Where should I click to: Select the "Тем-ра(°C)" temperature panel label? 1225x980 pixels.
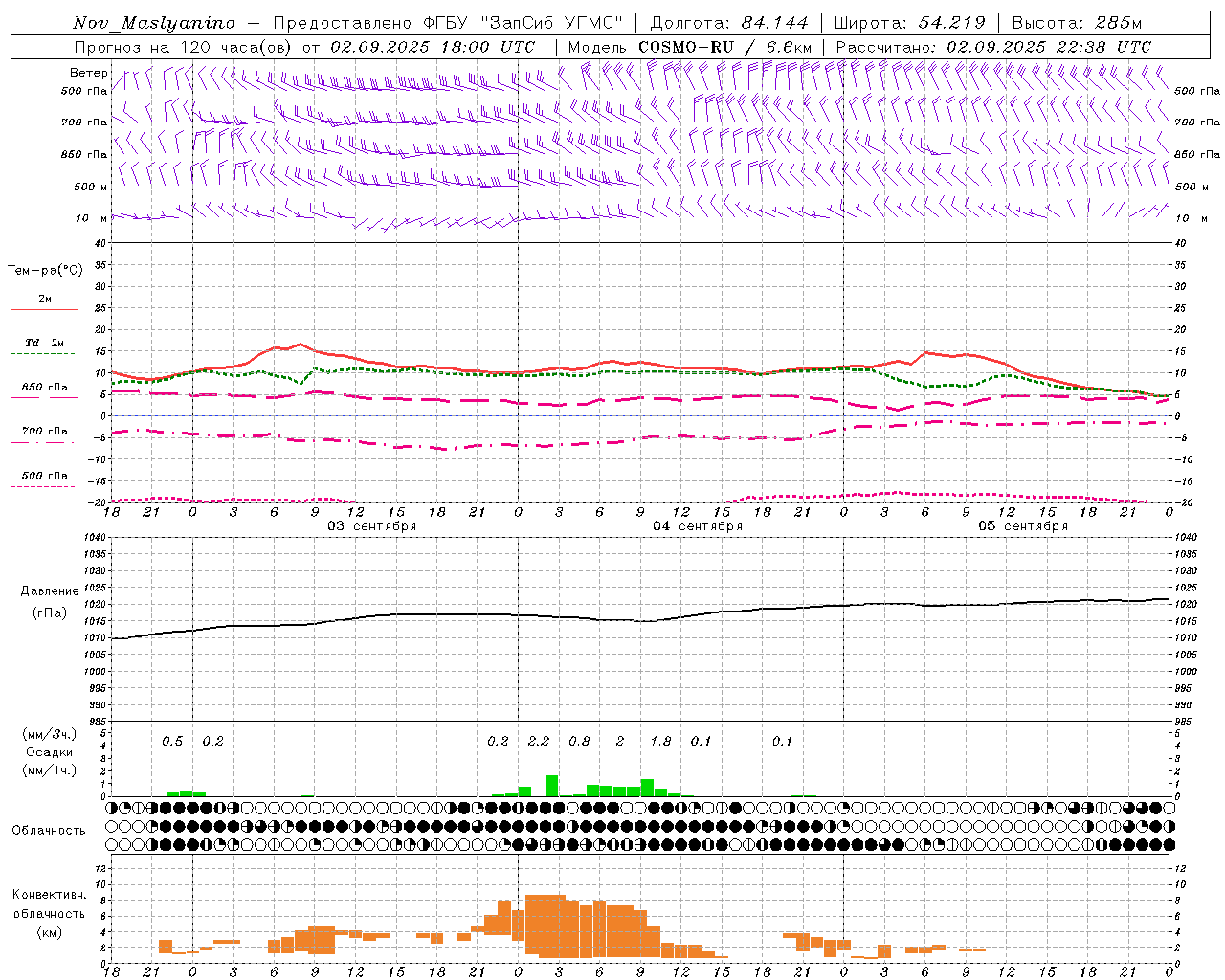coord(45,270)
